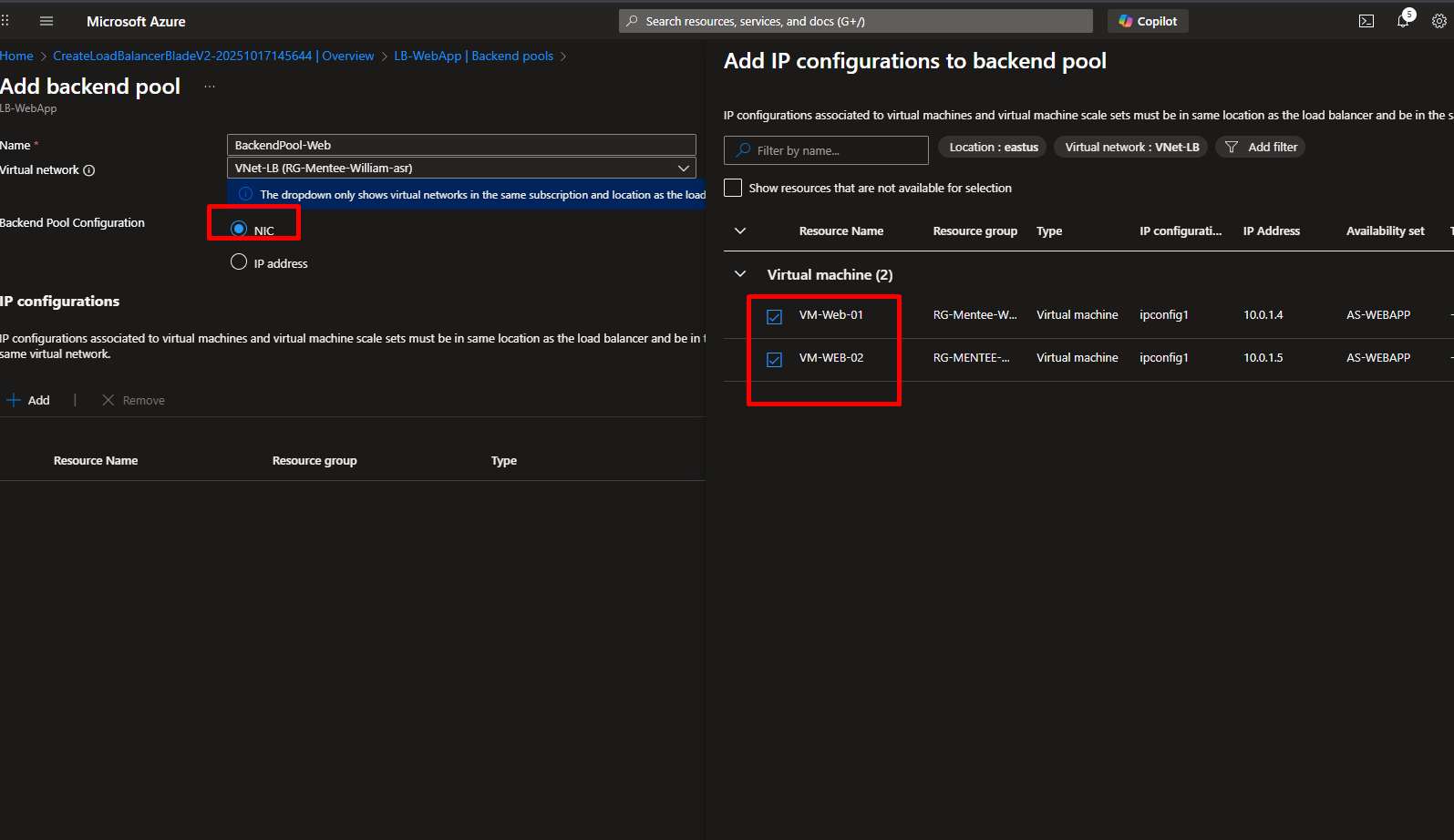
Task: Select the NIC radio button
Action: 239,229
